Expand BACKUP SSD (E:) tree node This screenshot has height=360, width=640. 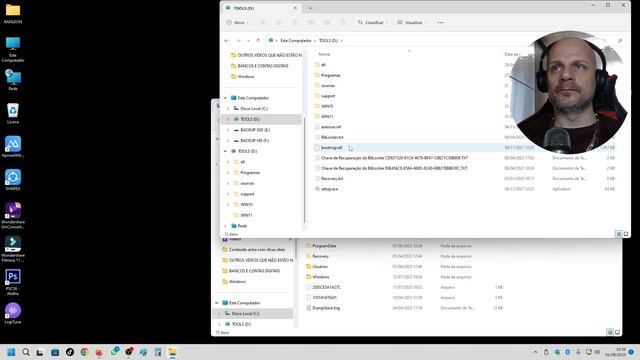point(228,130)
